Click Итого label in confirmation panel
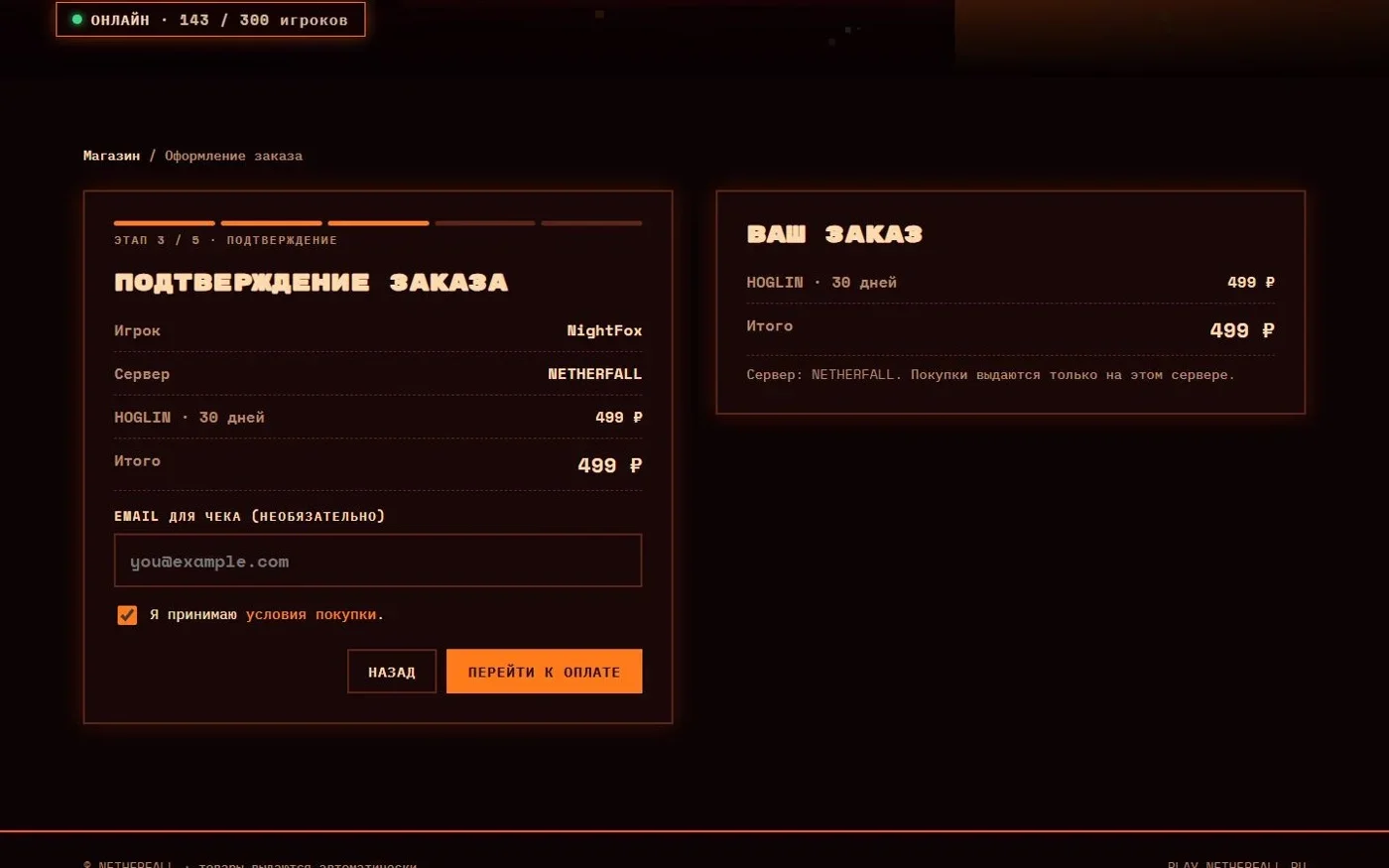 [137, 461]
